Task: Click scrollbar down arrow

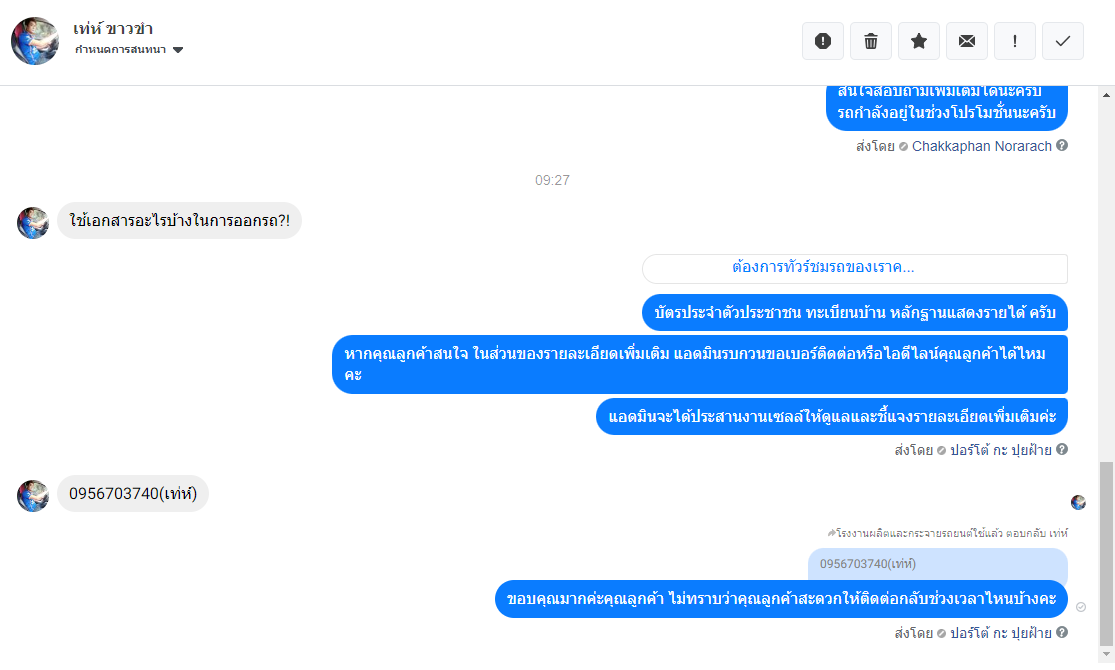Action: [x=1106, y=654]
